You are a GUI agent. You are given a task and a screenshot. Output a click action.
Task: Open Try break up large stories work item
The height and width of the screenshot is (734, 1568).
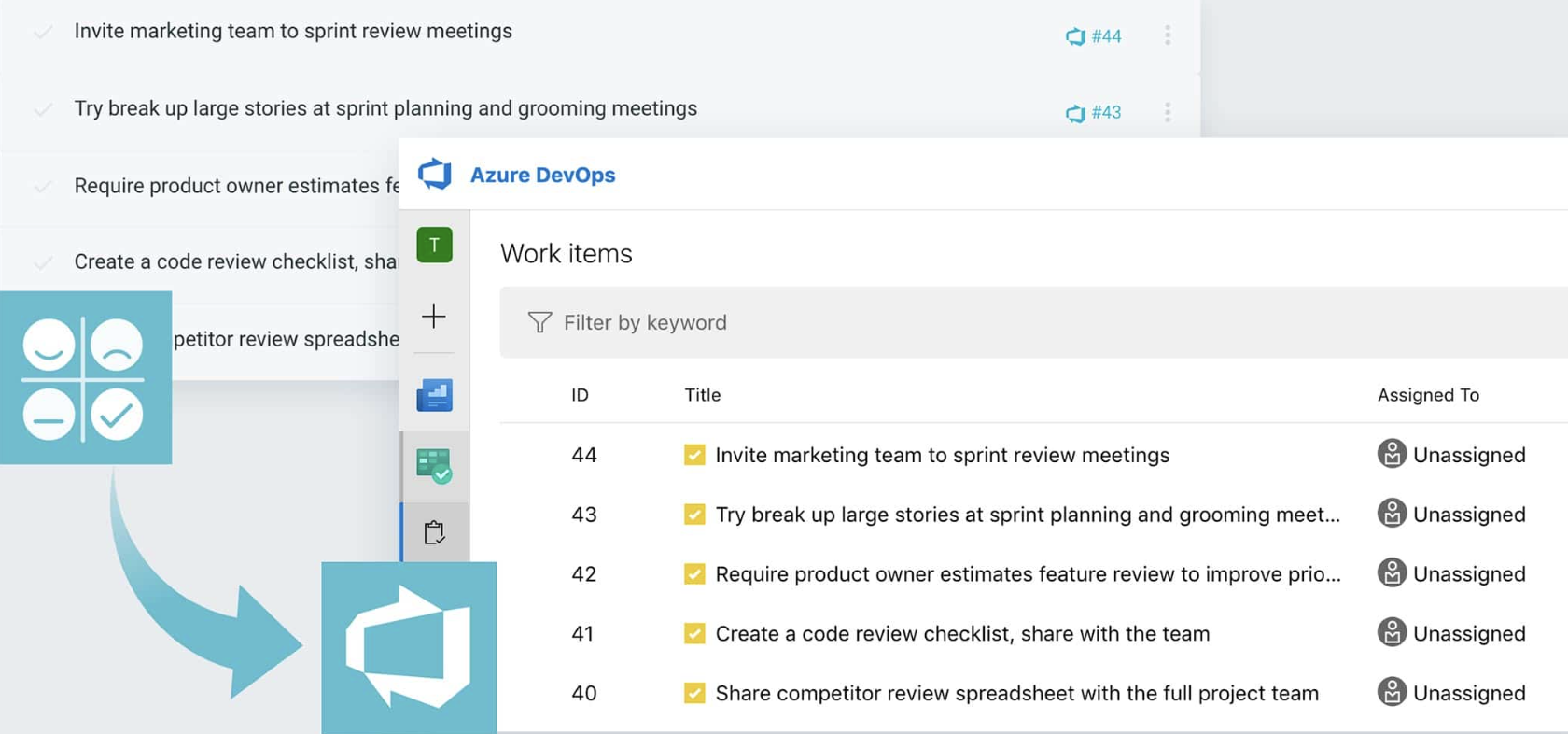tap(1028, 515)
